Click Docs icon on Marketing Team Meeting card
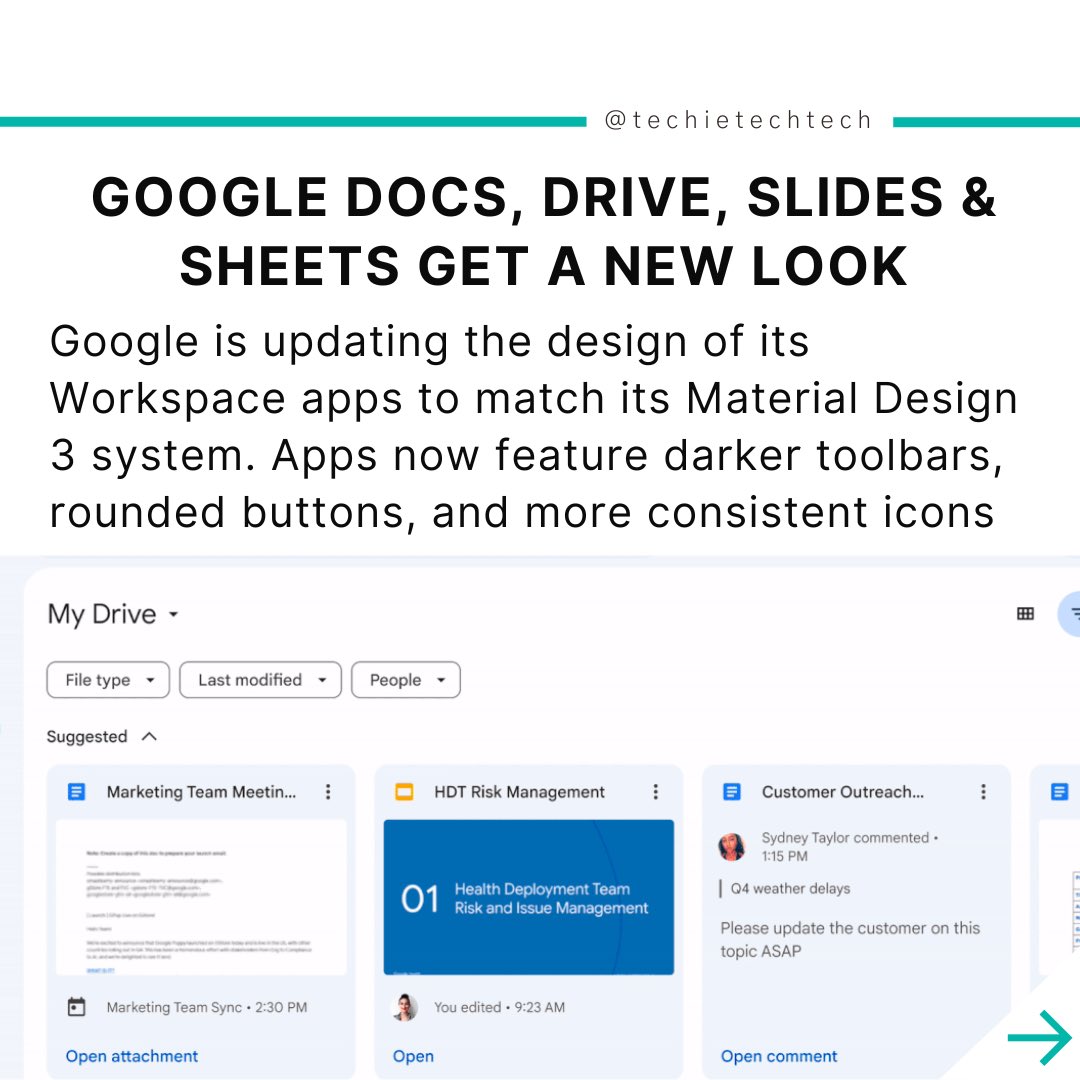1080x1080 pixels. [x=76, y=791]
